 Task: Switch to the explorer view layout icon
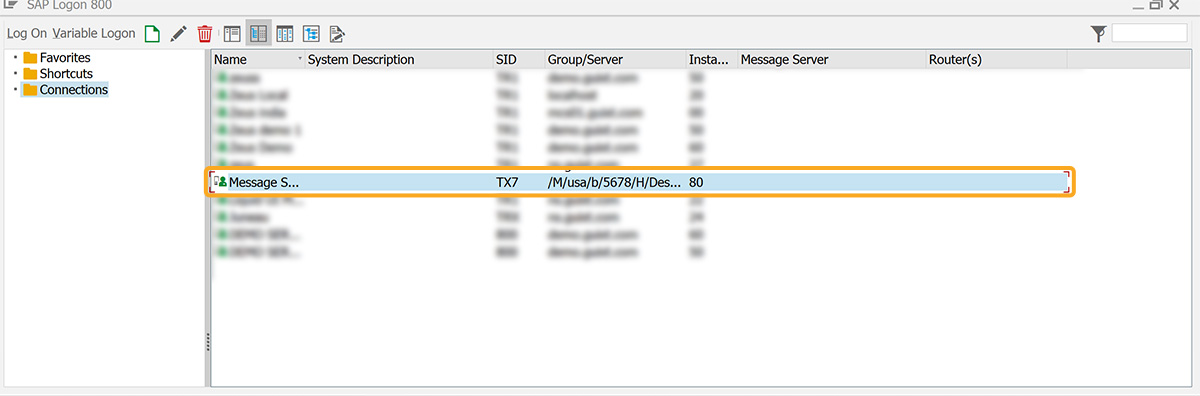[232, 34]
